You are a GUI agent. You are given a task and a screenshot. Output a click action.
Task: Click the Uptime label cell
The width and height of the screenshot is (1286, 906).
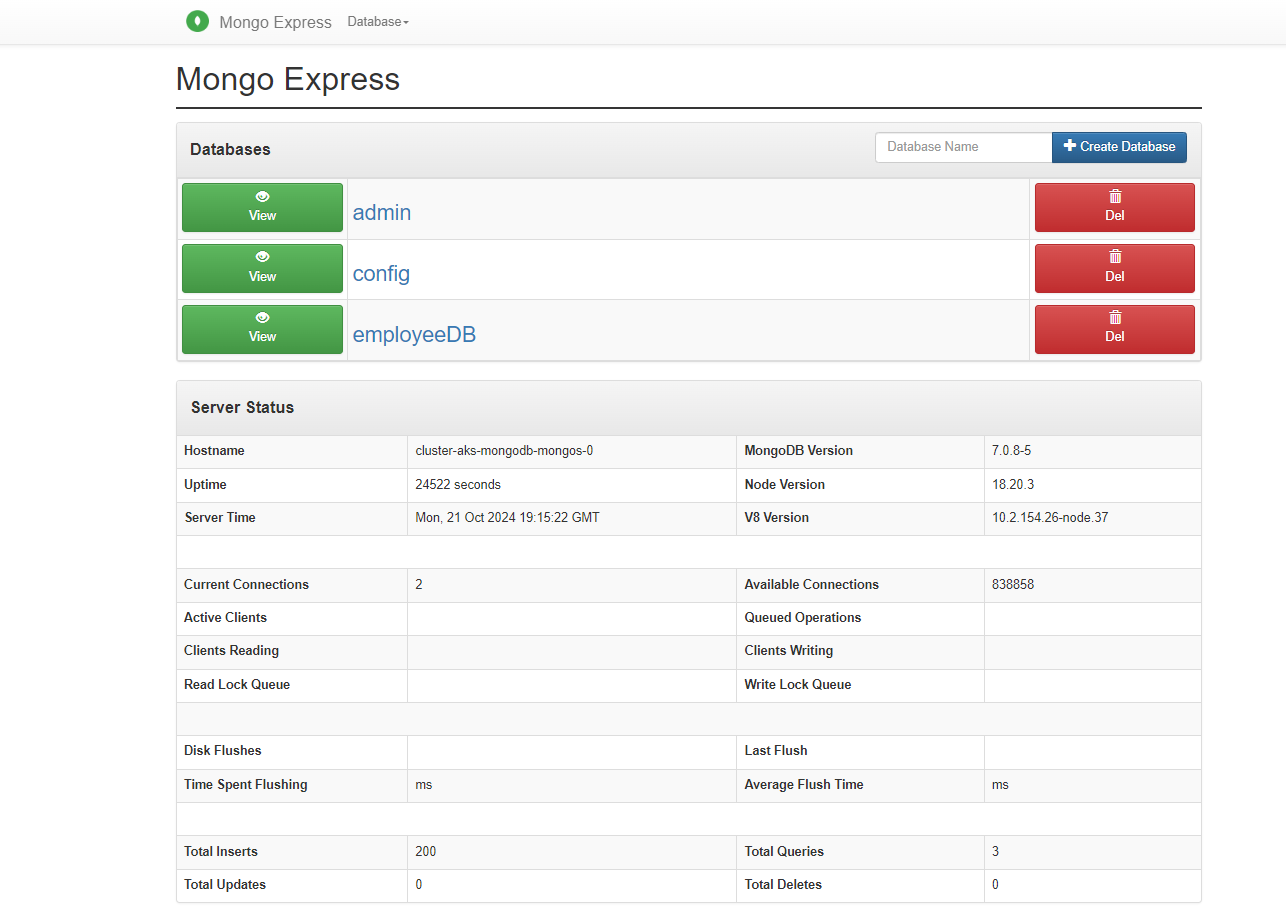coord(292,485)
